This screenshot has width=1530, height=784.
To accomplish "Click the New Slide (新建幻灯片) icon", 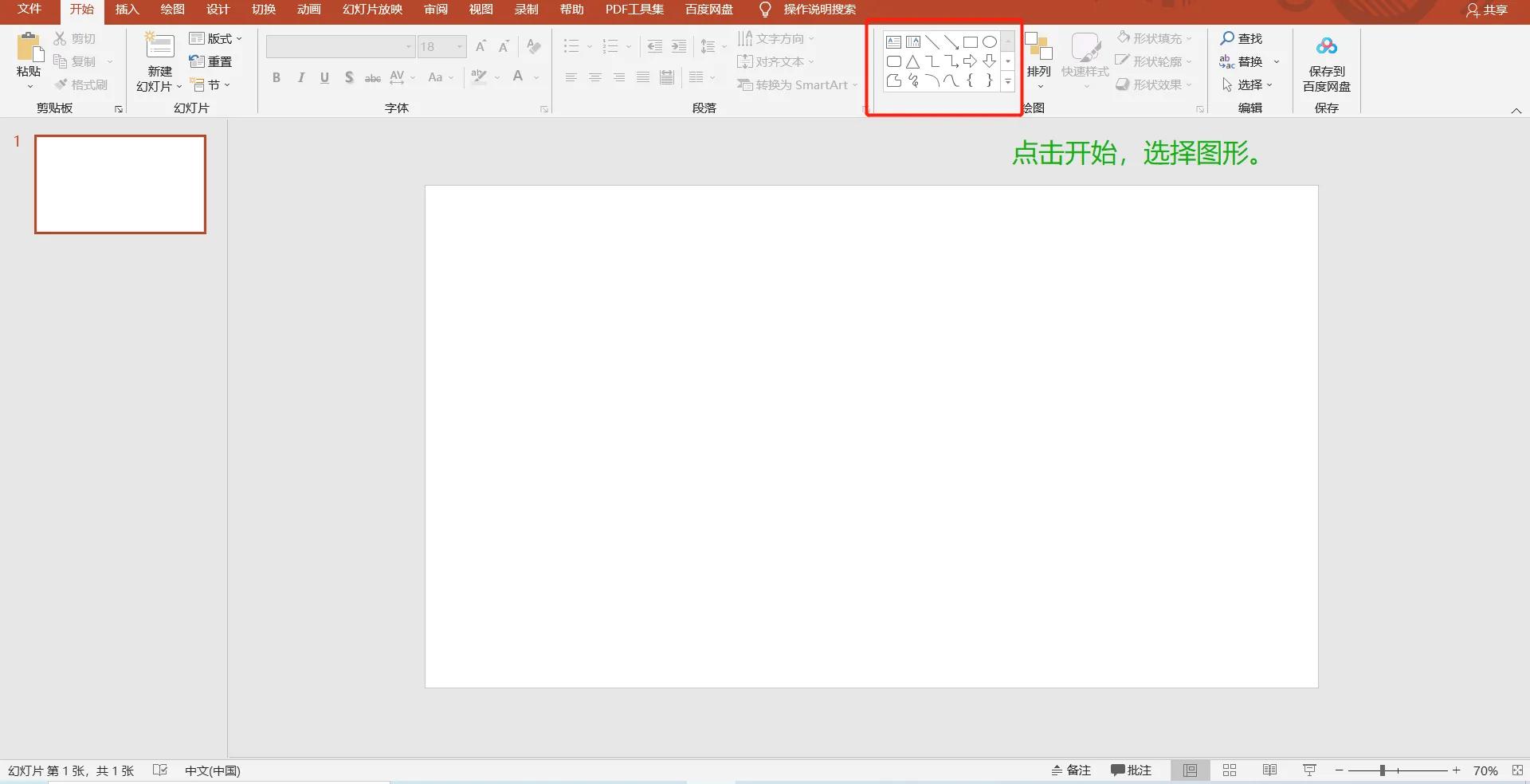I will pyautogui.click(x=159, y=46).
